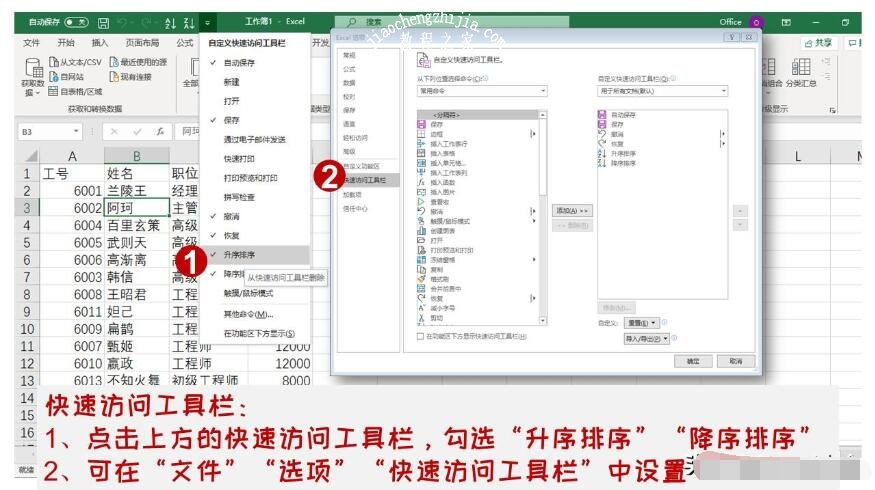Toggle 升序排序 in the quick access menu
The width and height of the screenshot is (875, 490).
[x=256, y=254]
